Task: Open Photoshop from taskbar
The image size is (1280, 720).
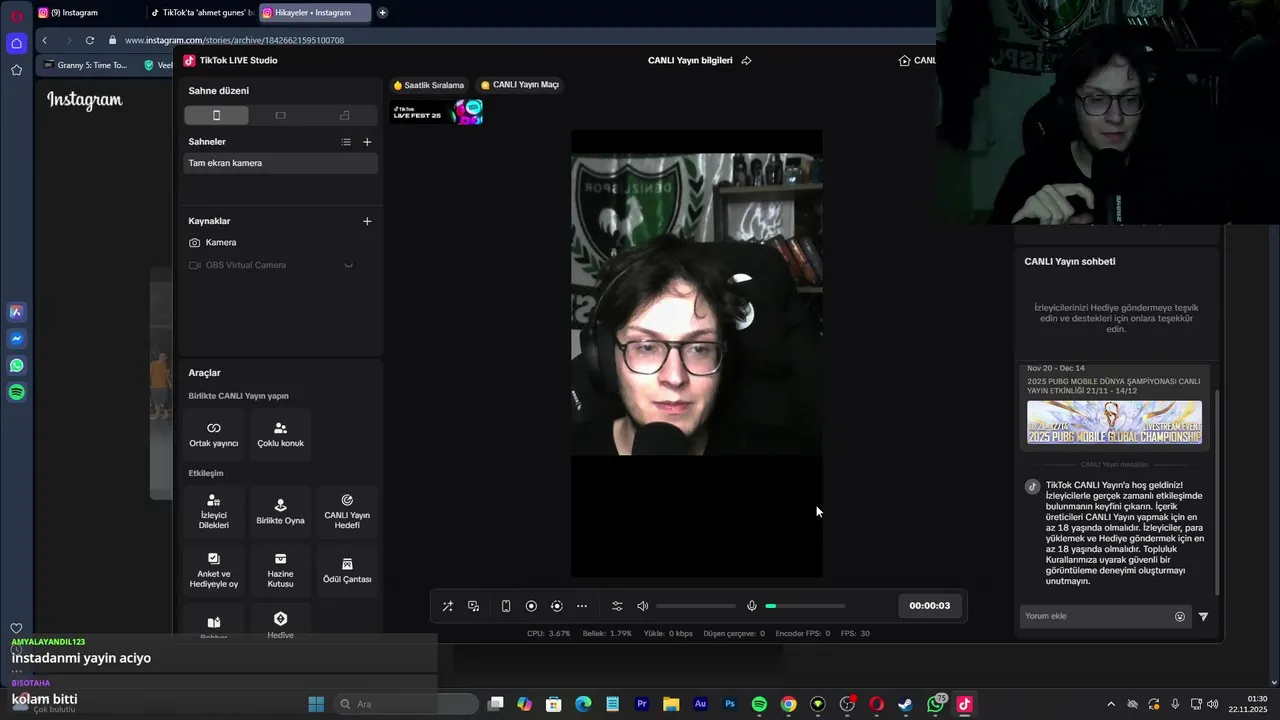Action: [730, 704]
